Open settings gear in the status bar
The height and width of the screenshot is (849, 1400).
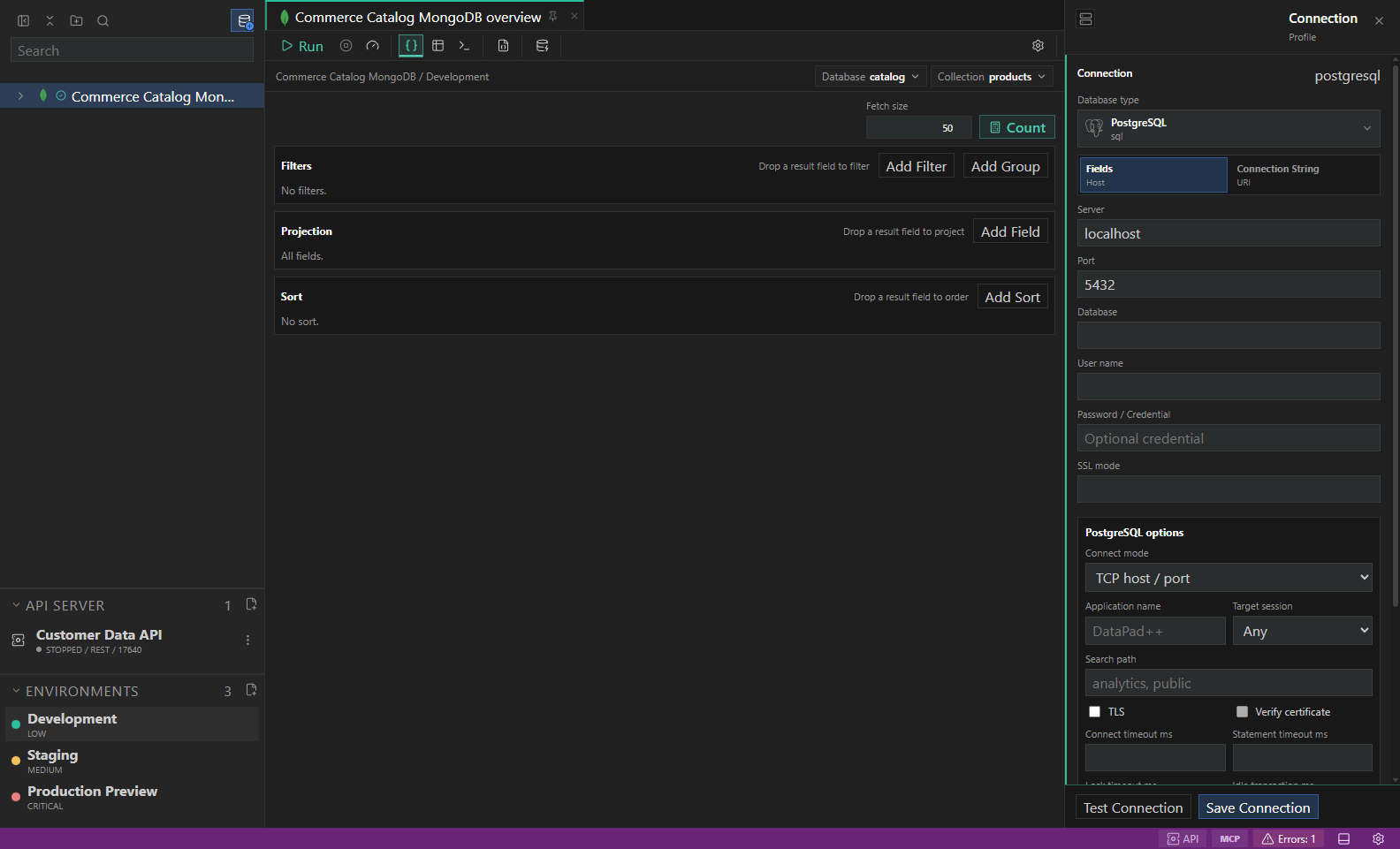[1378, 839]
